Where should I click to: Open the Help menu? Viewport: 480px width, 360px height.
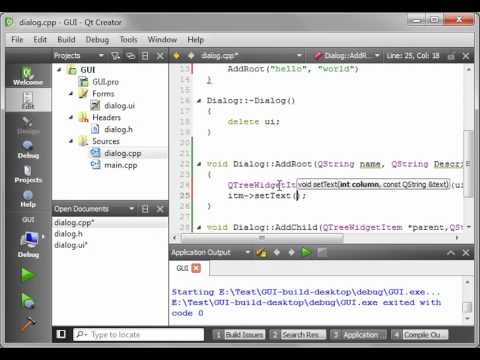click(x=195, y=40)
